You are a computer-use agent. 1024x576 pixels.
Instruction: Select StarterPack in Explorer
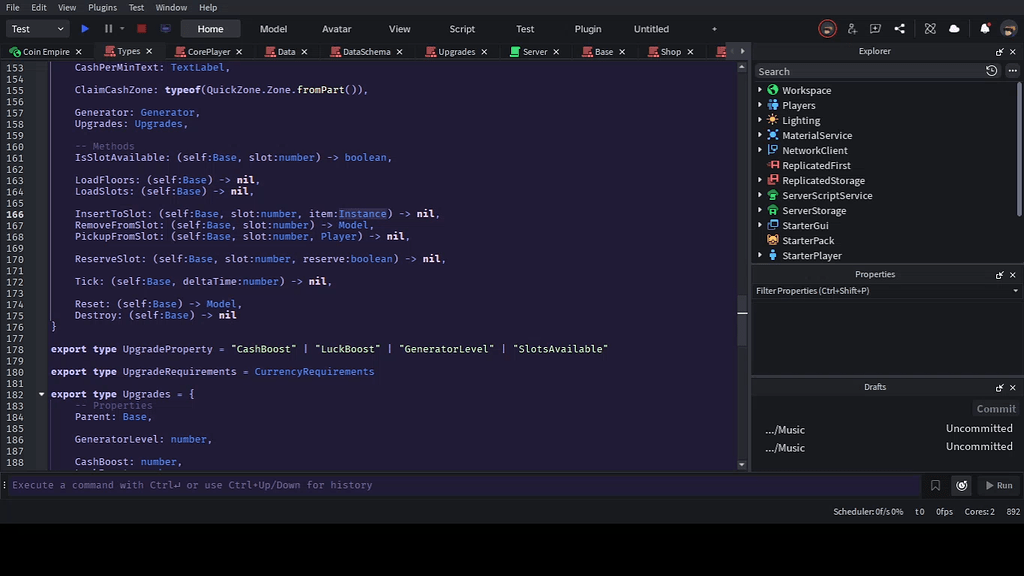coord(808,240)
